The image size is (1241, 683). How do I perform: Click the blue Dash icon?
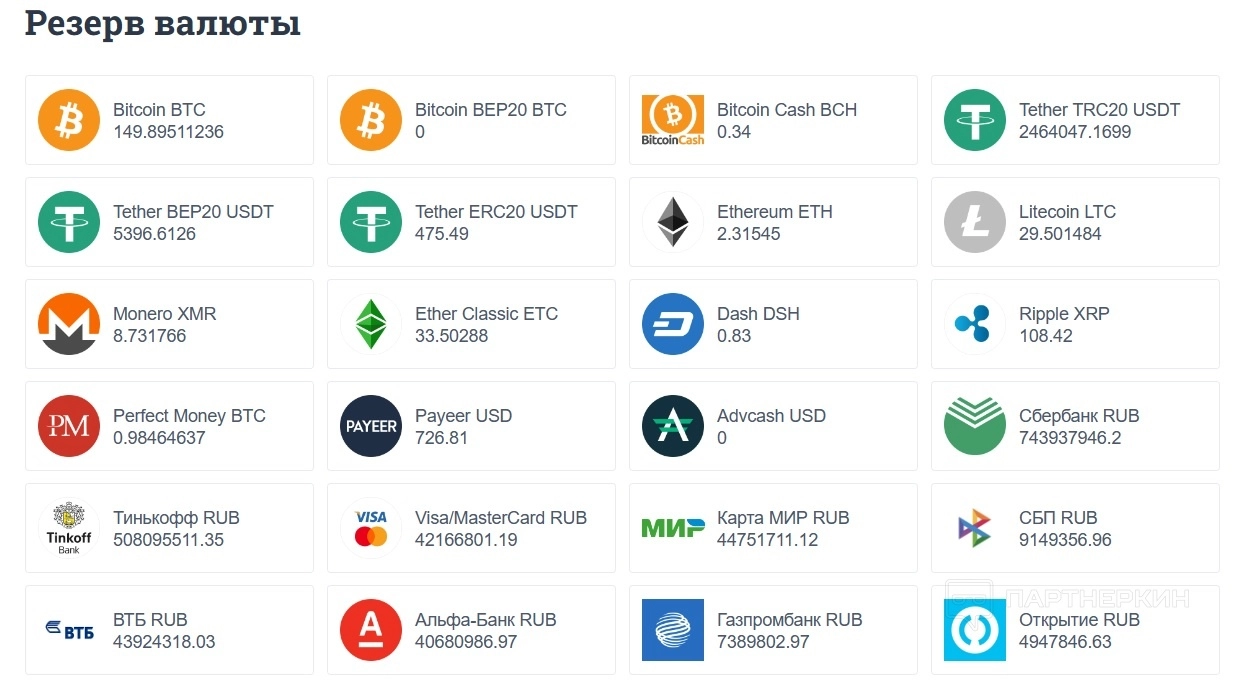coord(673,324)
